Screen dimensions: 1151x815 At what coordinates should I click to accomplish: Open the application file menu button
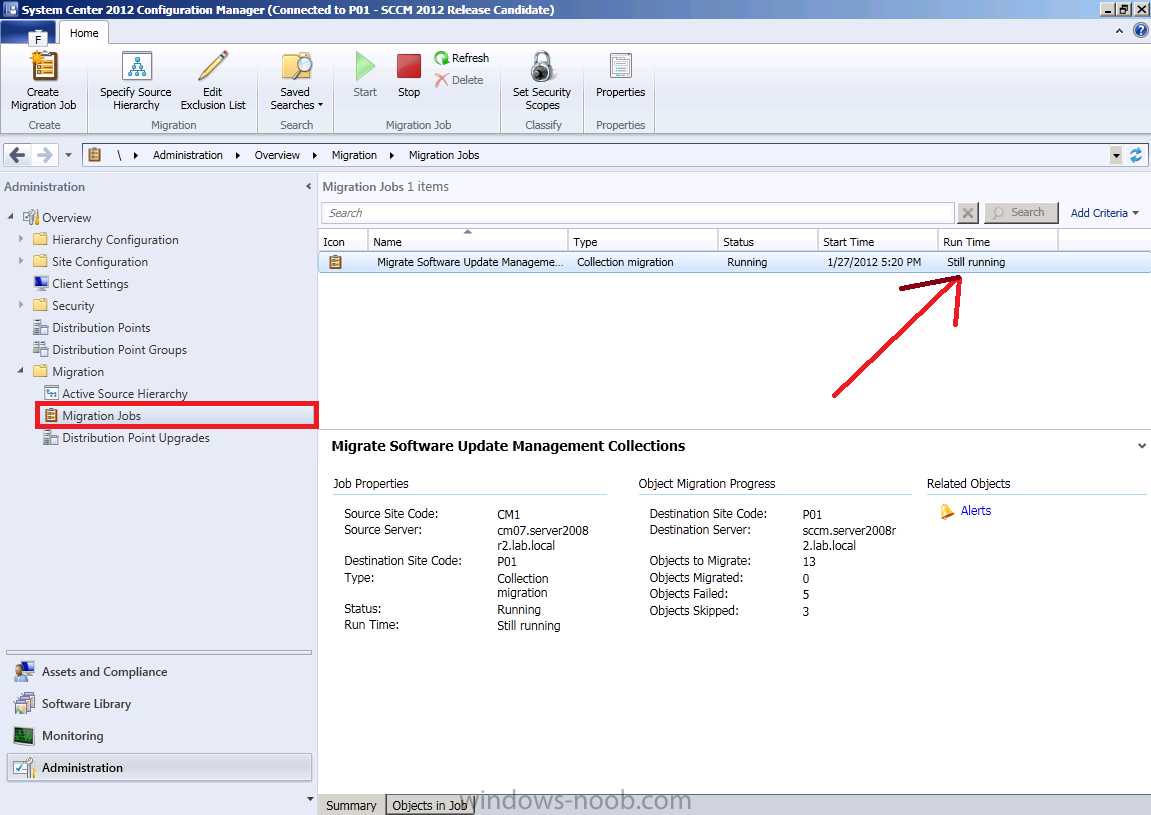click(x=28, y=33)
